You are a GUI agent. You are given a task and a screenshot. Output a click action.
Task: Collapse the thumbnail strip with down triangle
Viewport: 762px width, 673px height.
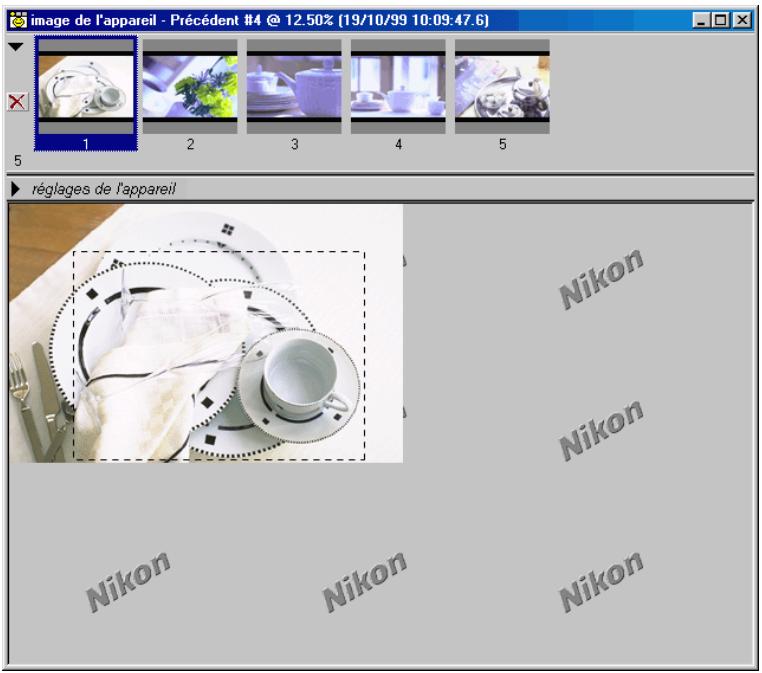pos(16,47)
